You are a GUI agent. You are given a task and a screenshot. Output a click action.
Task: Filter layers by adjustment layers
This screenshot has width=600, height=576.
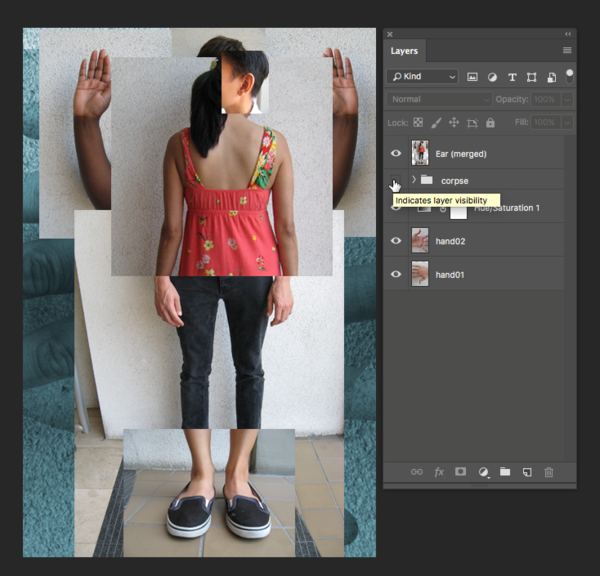[492, 77]
